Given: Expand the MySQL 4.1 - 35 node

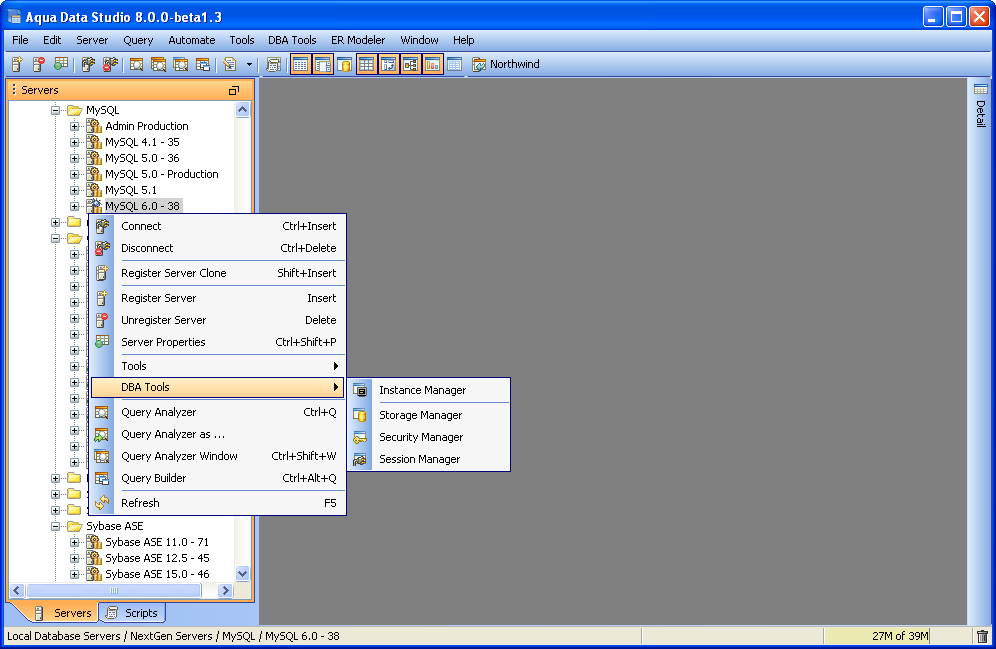Looking at the screenshot, I should pos(74,142).
